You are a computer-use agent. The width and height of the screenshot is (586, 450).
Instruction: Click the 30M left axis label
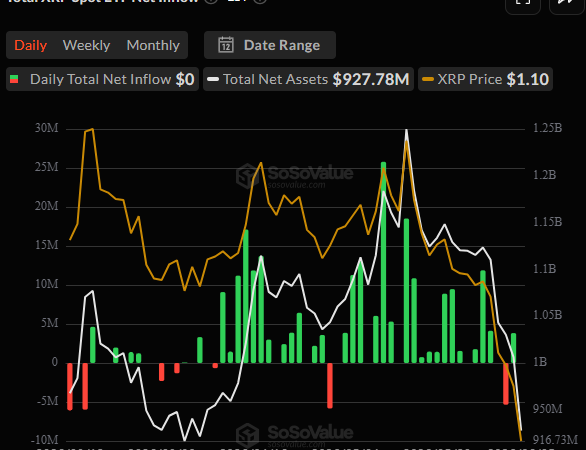pyautogui.click(x=47, y=128)
